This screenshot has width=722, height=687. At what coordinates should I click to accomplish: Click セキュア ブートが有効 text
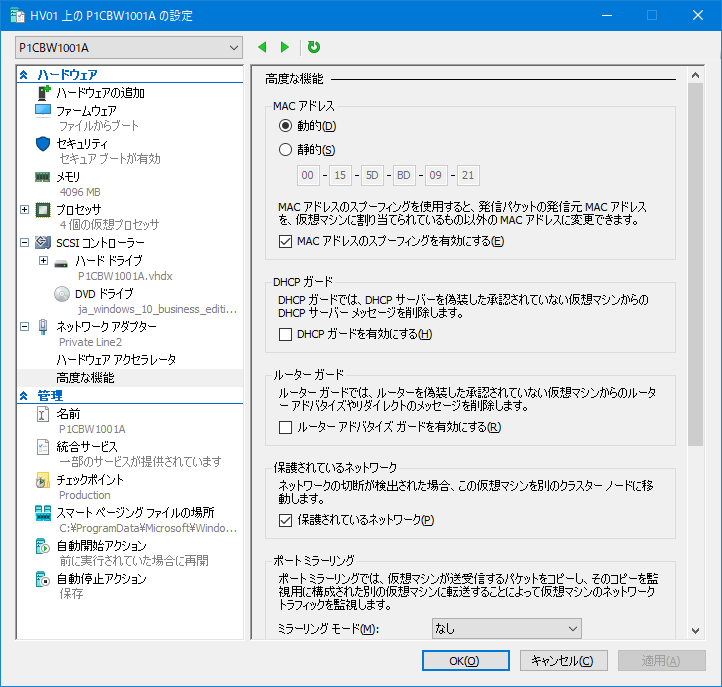click(x=110, y=159)
